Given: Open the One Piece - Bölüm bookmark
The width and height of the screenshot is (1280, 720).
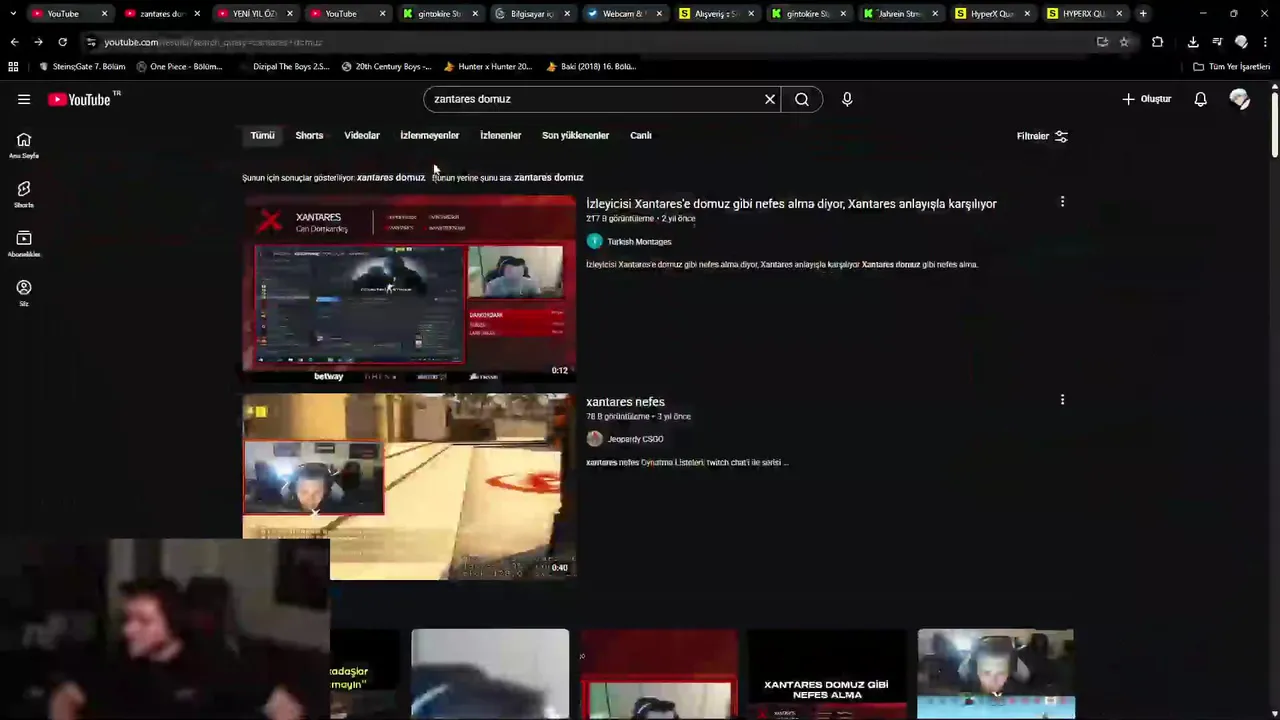Looking at the screenshot, I should tap(179, 66).
